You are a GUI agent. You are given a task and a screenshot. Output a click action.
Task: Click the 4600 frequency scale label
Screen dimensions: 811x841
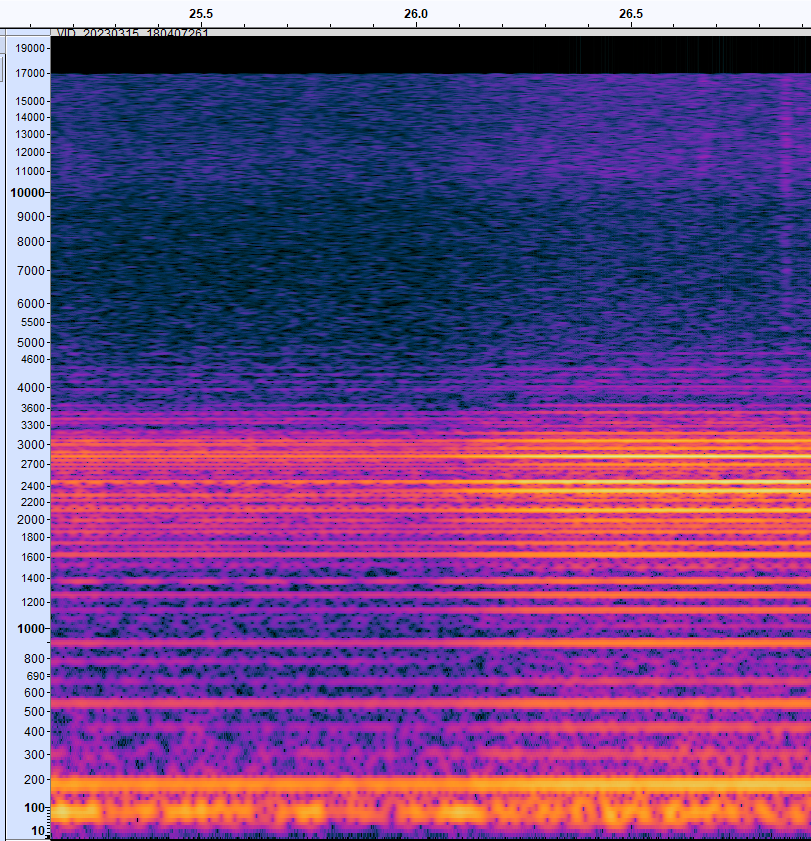point(33,359)
